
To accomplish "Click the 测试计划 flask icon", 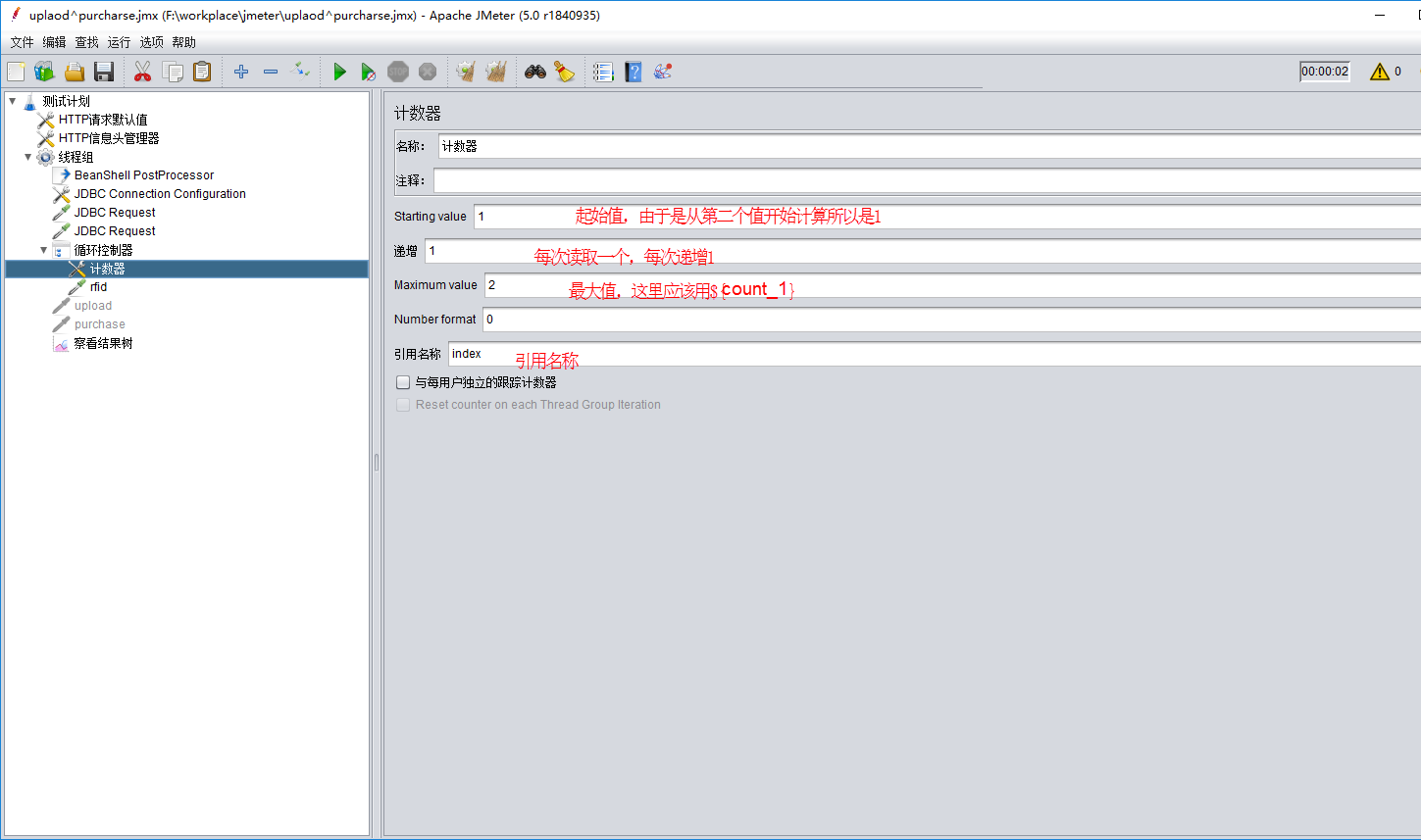I will coord(29,101).
